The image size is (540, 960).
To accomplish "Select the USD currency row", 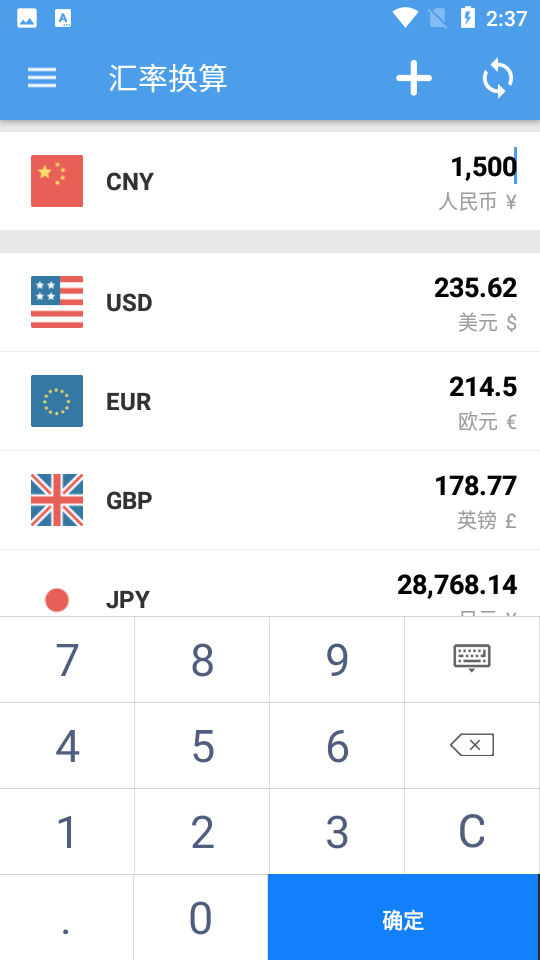I will (270, 302).
